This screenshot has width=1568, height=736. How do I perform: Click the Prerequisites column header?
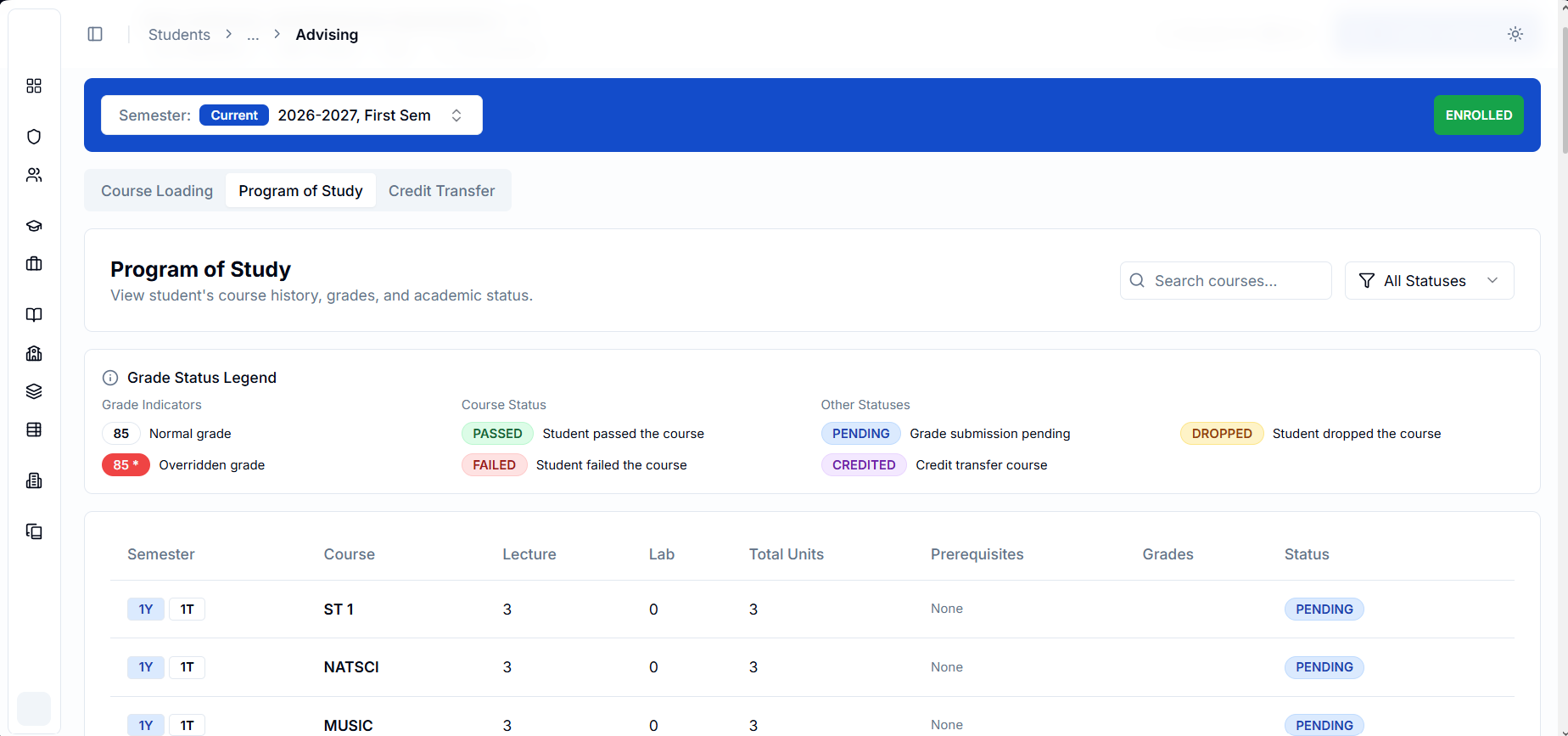pos(977,554)
